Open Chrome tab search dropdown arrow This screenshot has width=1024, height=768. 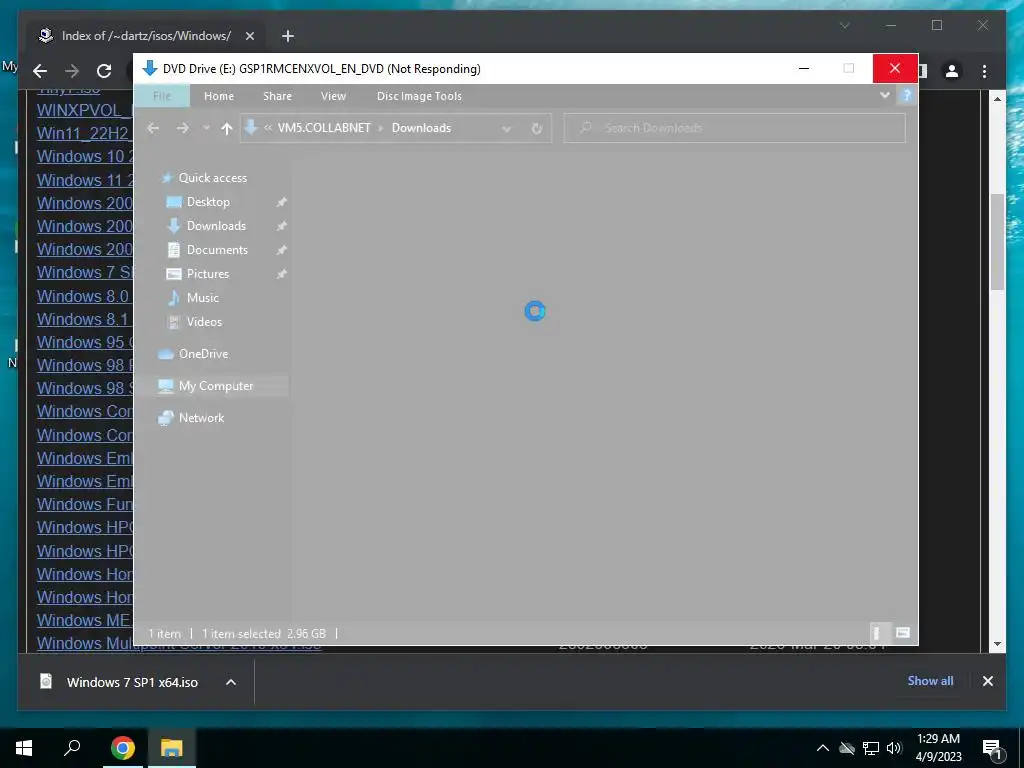pos(844,25)
